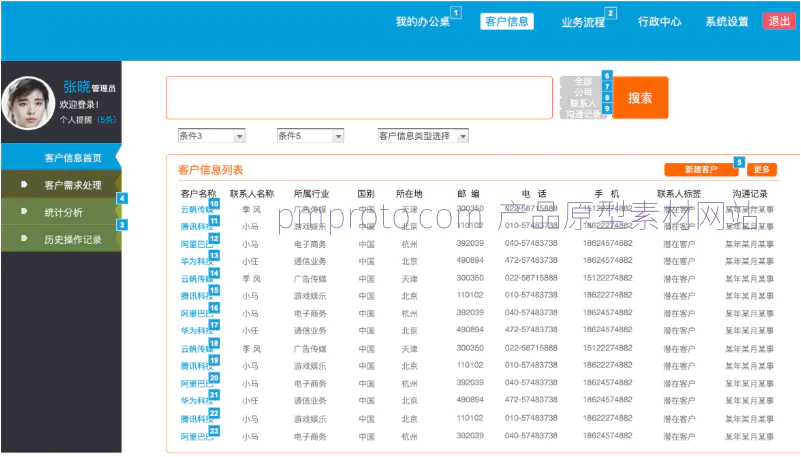Click annotation badge 1 near 我的办公桌
This screenshot has height=457, width=801.
point(456,13)
